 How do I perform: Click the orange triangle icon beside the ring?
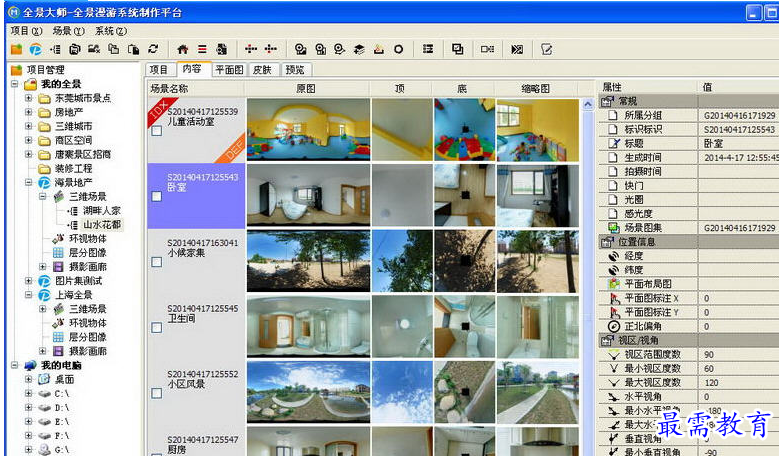379,49
